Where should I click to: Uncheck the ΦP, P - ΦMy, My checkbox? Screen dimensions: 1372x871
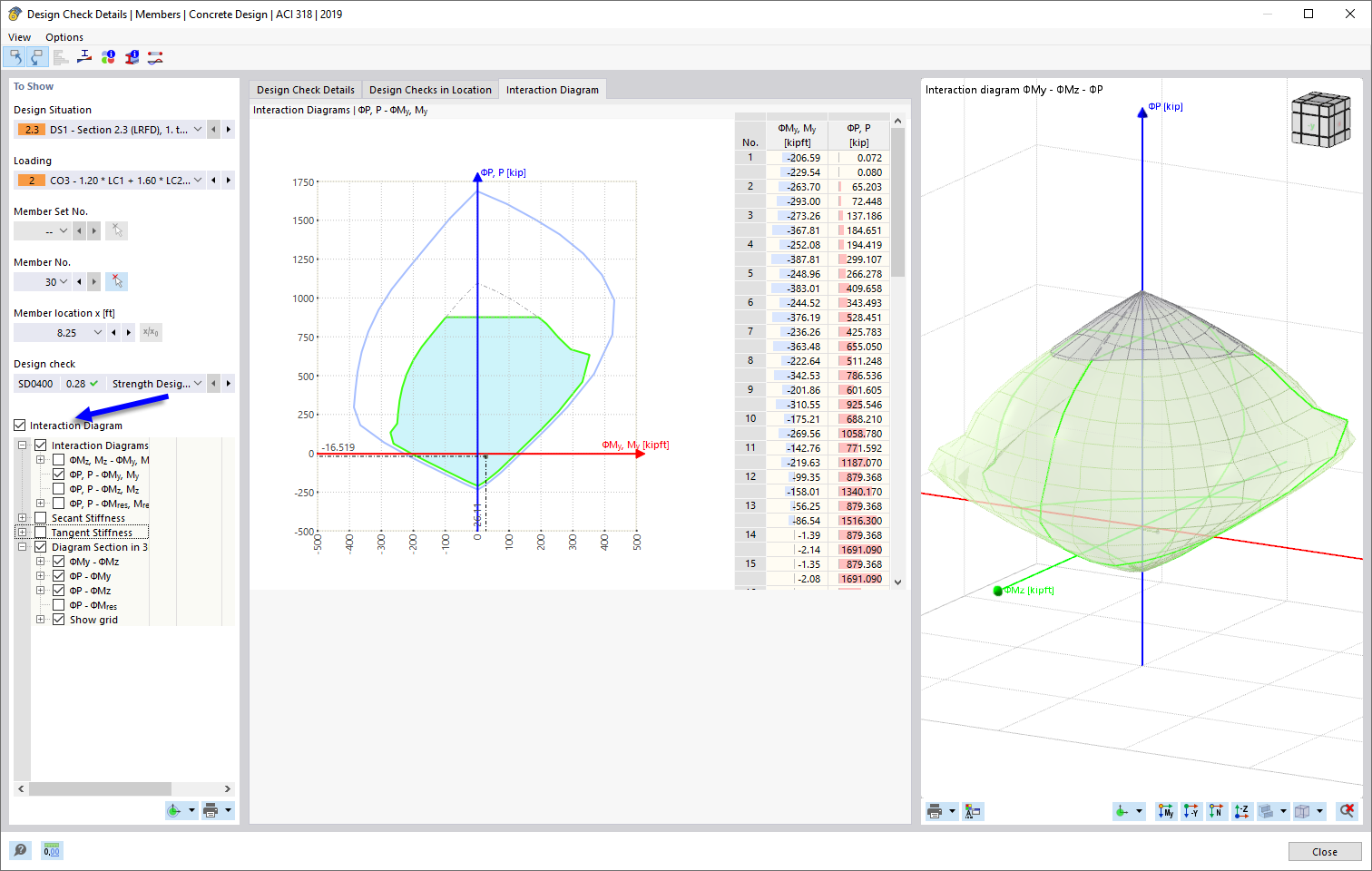point(59,474)
